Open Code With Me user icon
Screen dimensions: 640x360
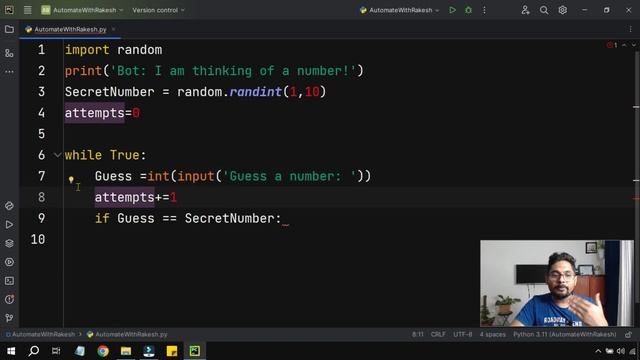(525, 10)
